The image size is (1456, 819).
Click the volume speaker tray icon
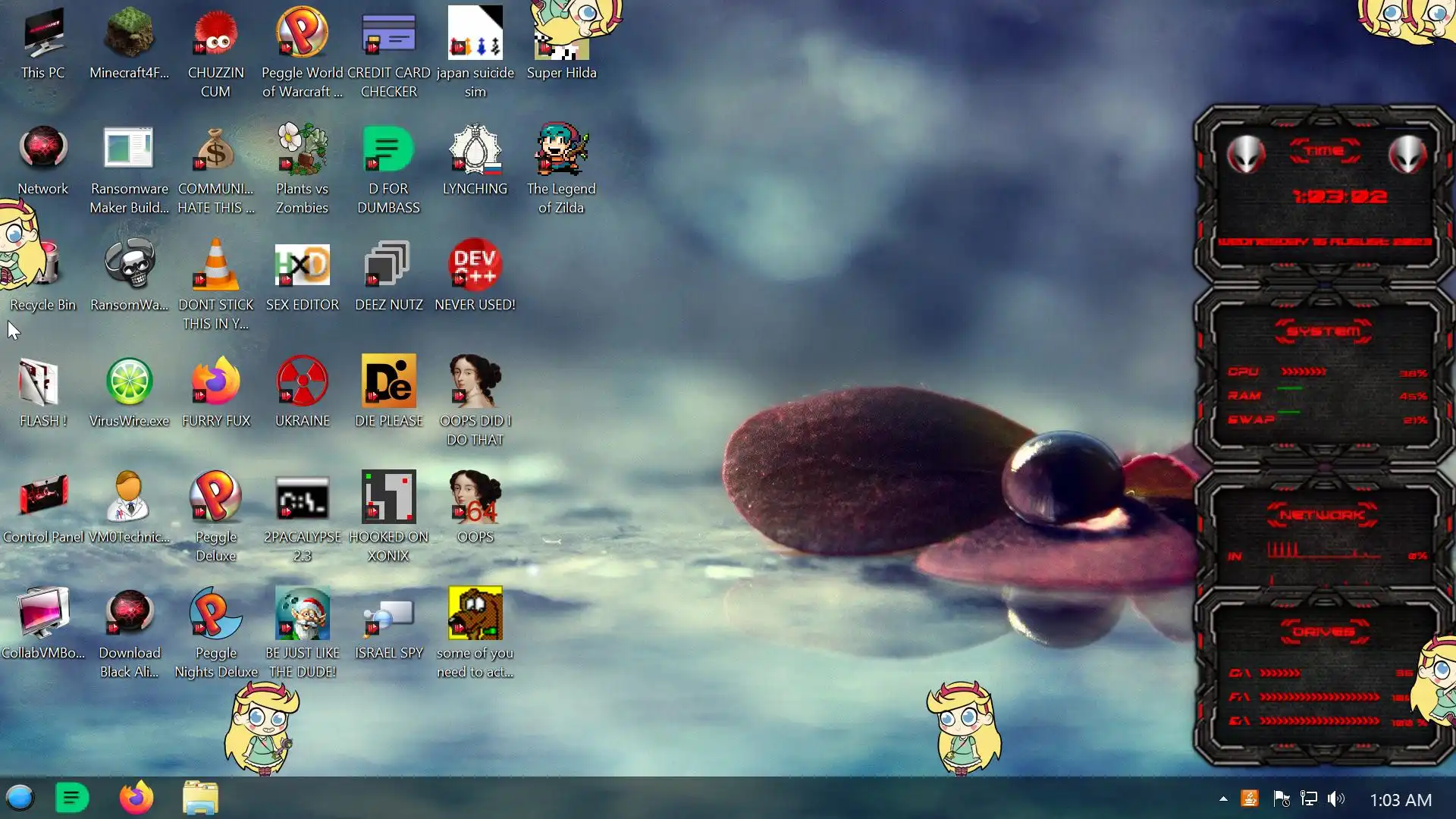[1336, 799]
